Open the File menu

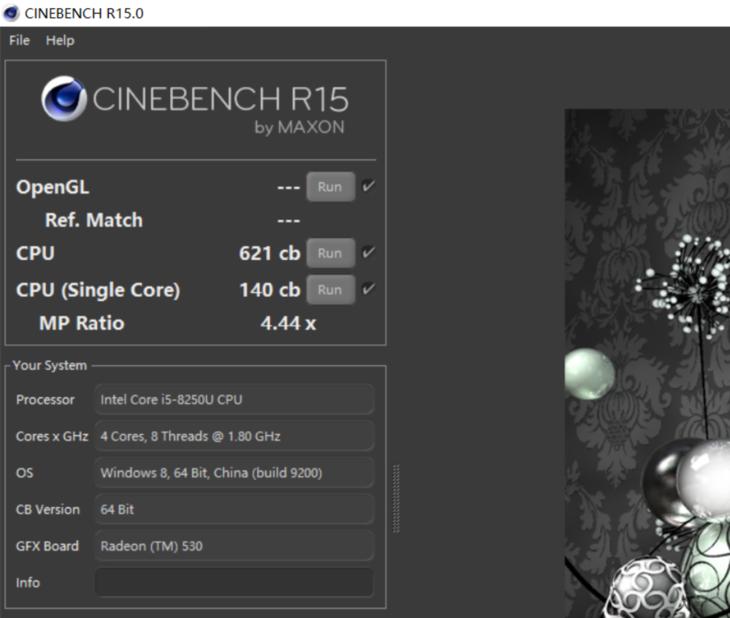(x=20, y=41)
